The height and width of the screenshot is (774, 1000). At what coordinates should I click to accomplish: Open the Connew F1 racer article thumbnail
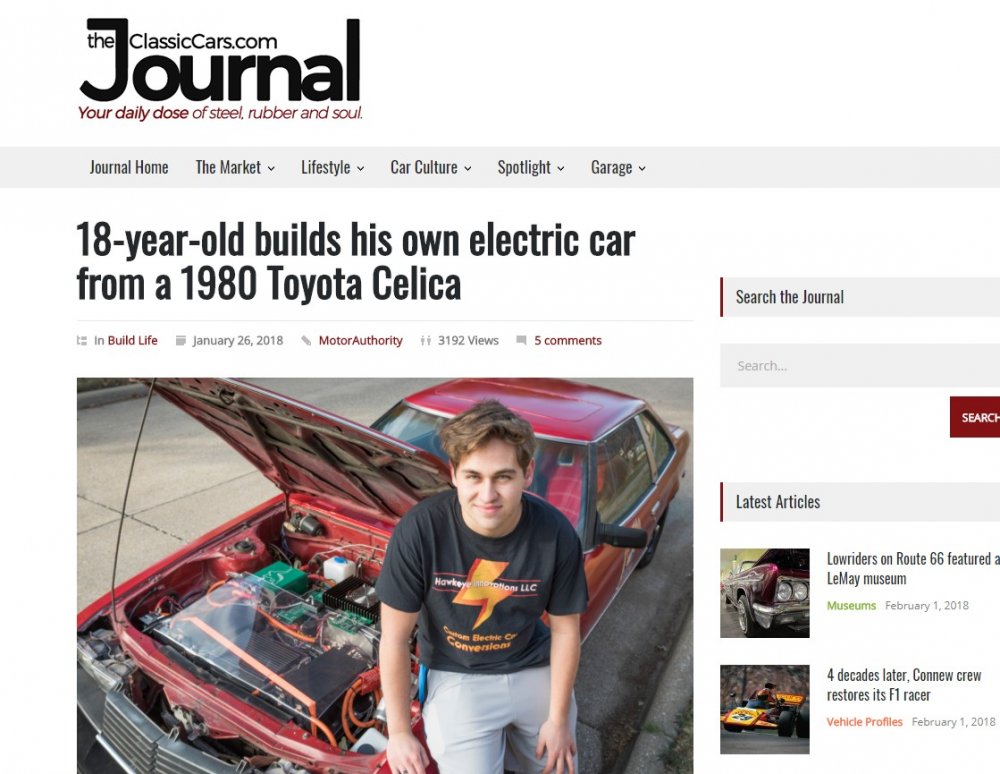[x=765, y=710]
